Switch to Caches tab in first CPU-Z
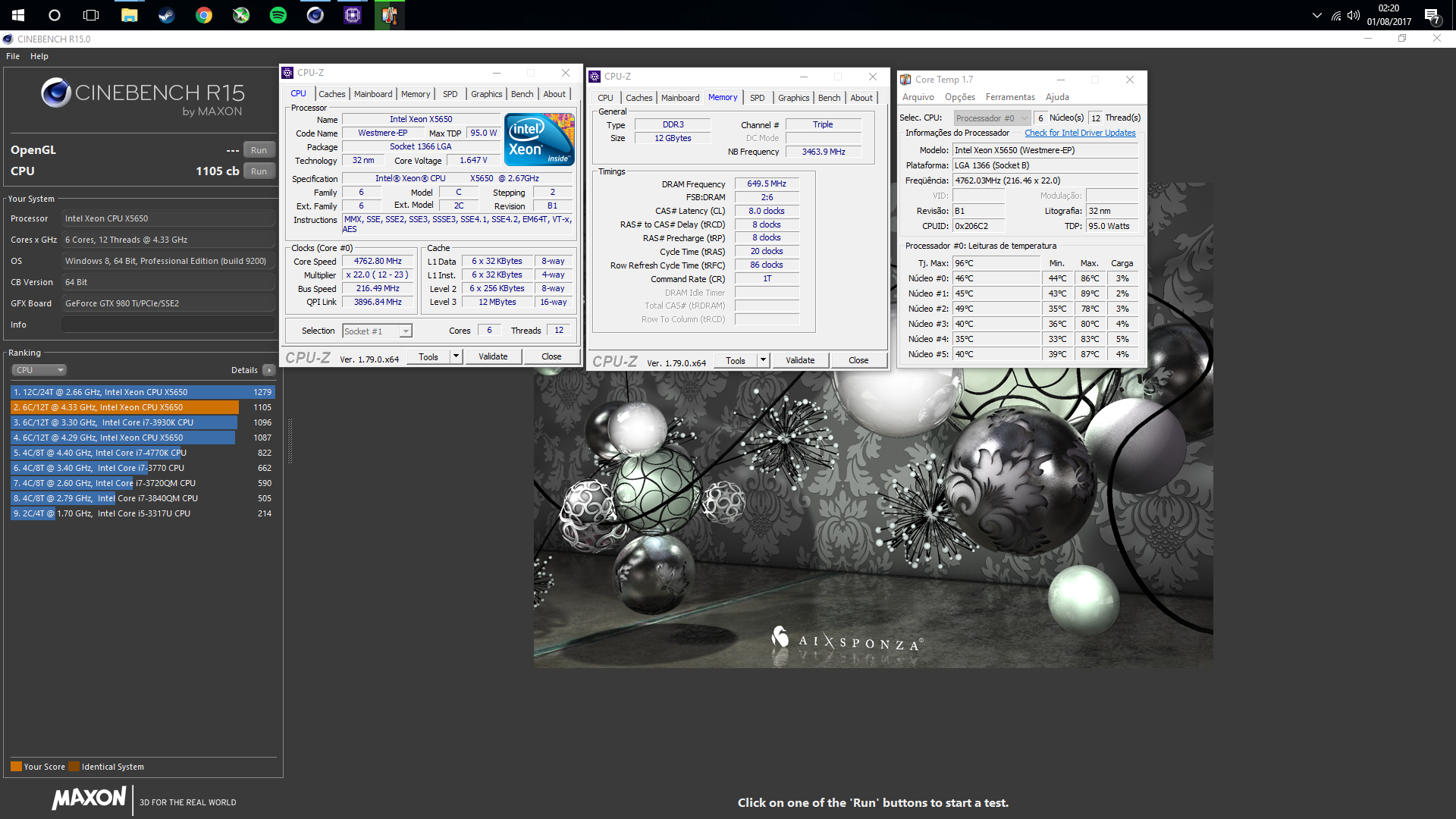The image size is (1456, 819). [331, 94]
